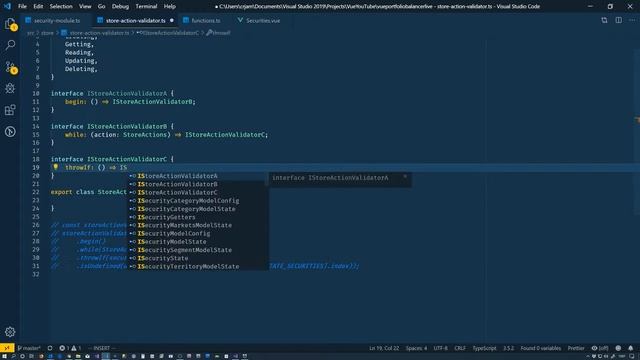Click Ln 19, Col 22 in status bar

[384, 348]
